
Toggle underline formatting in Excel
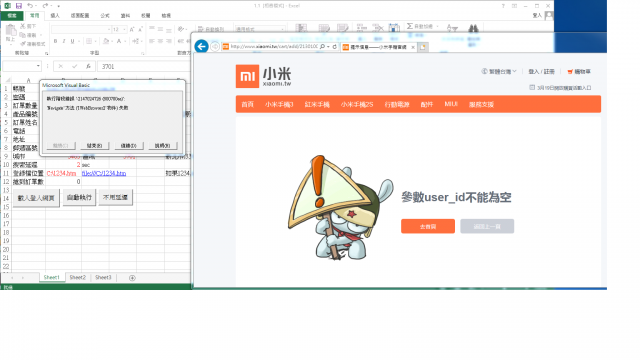coord(73,41)
